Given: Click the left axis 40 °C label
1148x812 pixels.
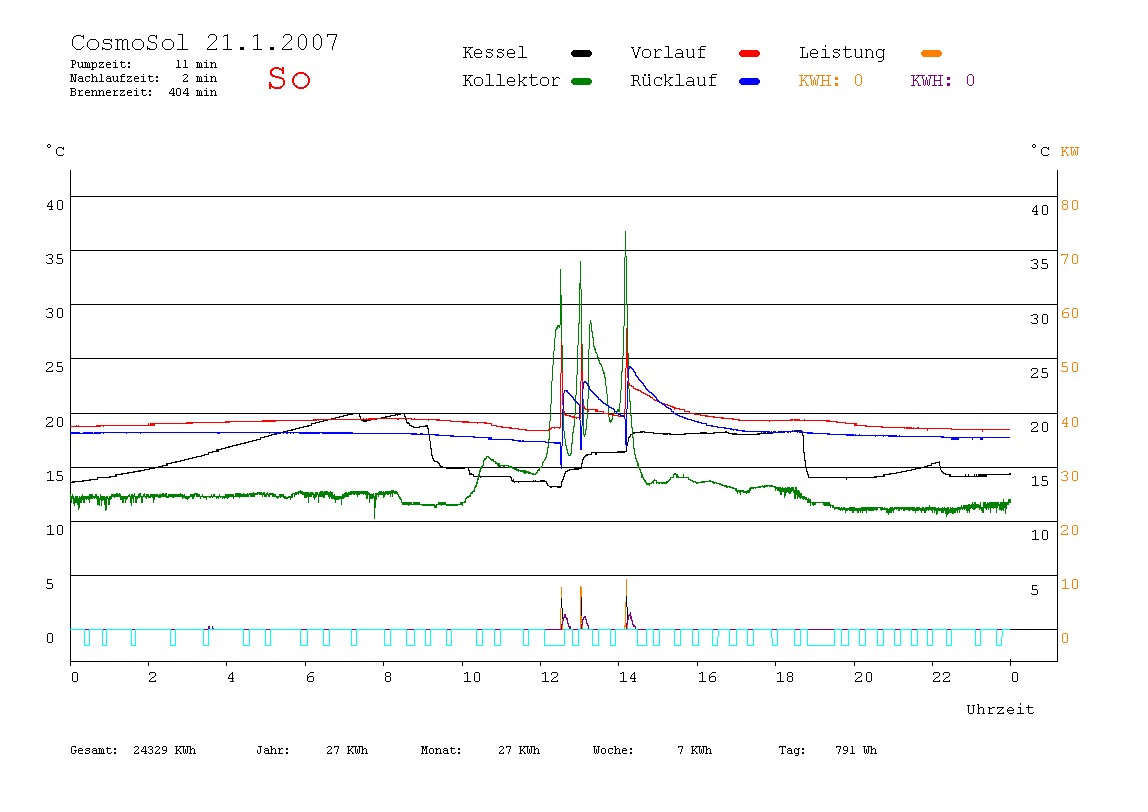Looking at the screenshot, I should coord(55,205).
